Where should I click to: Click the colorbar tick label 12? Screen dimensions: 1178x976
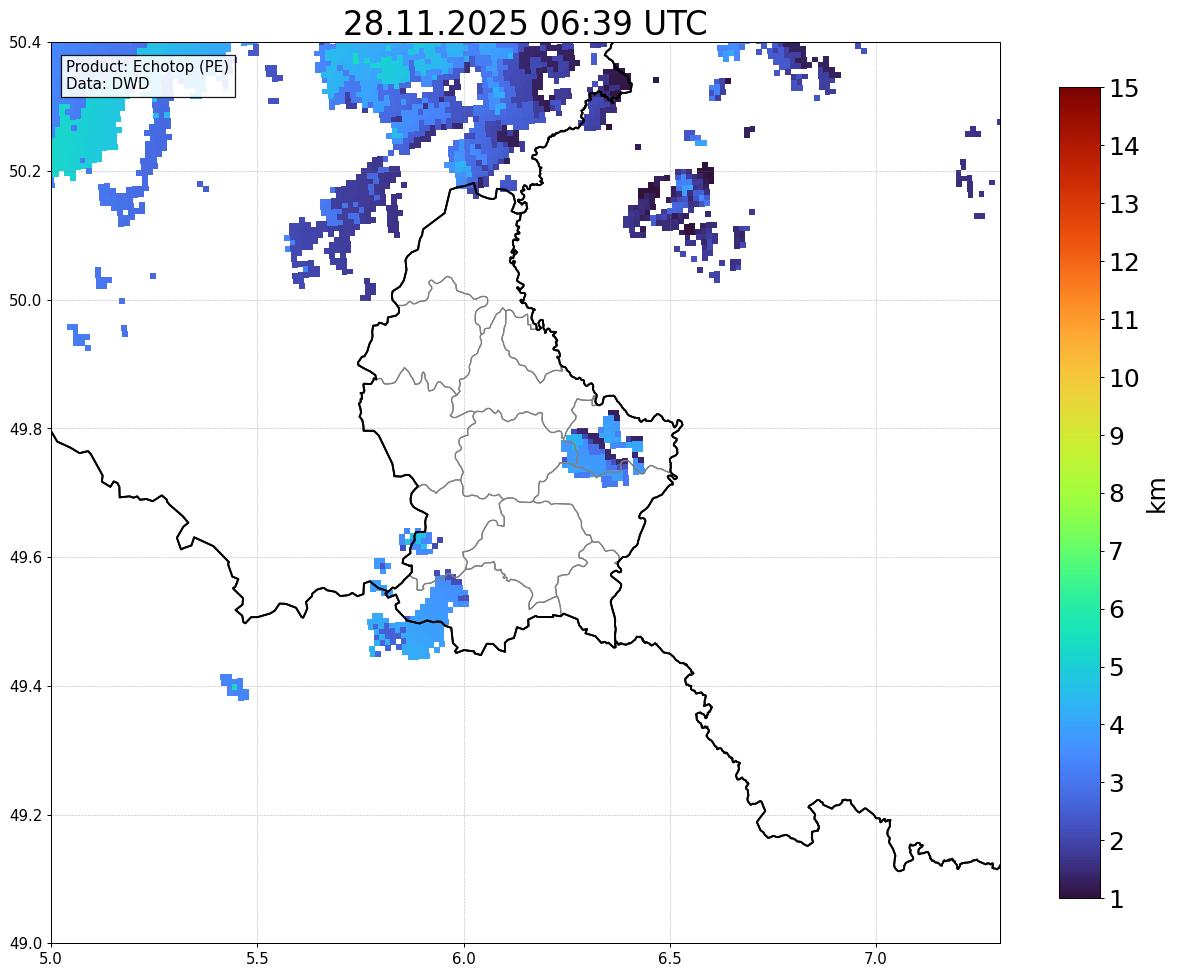pyautogui.click(x=1124, y=262)
